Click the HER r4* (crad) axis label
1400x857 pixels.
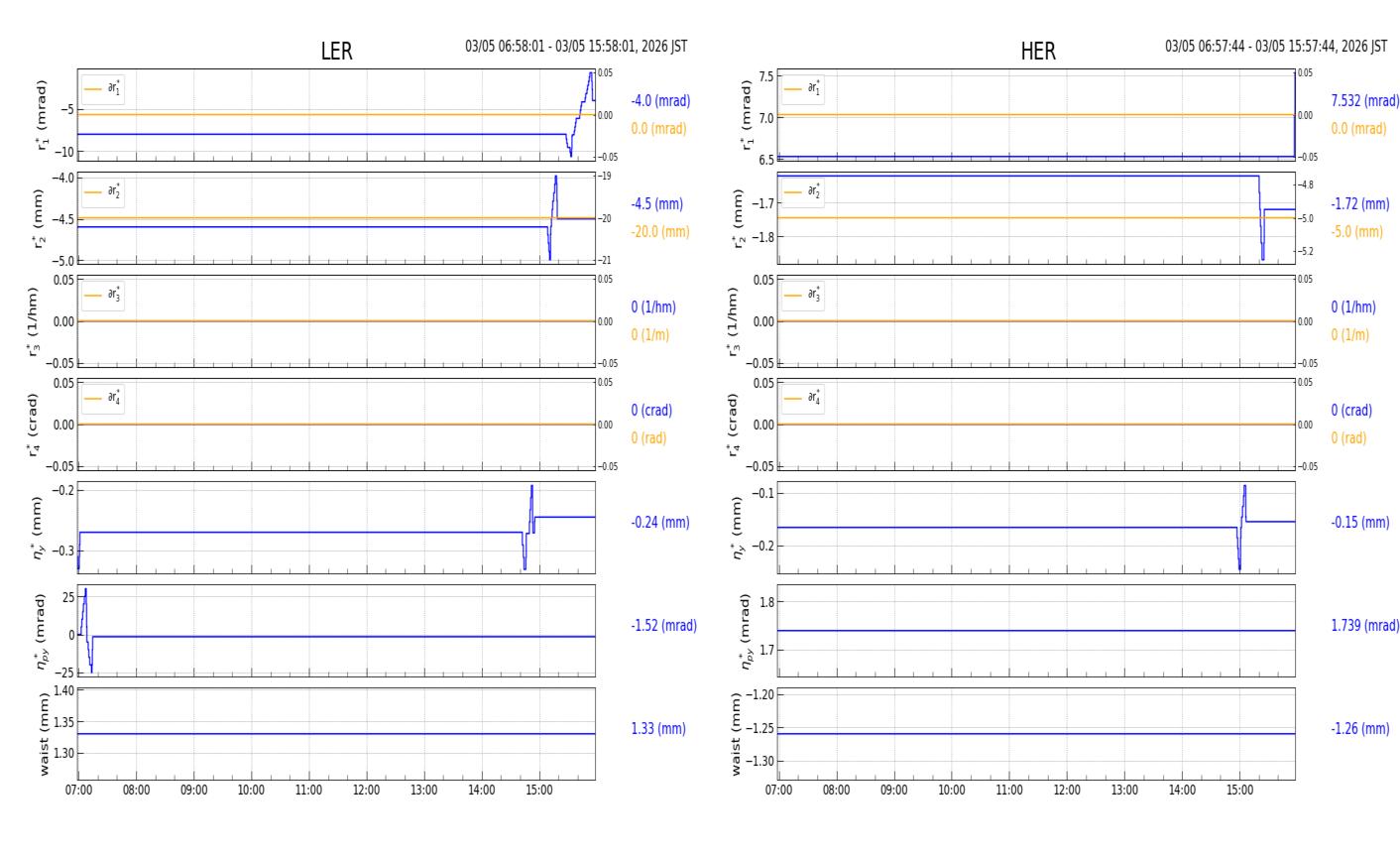(735, 425)
